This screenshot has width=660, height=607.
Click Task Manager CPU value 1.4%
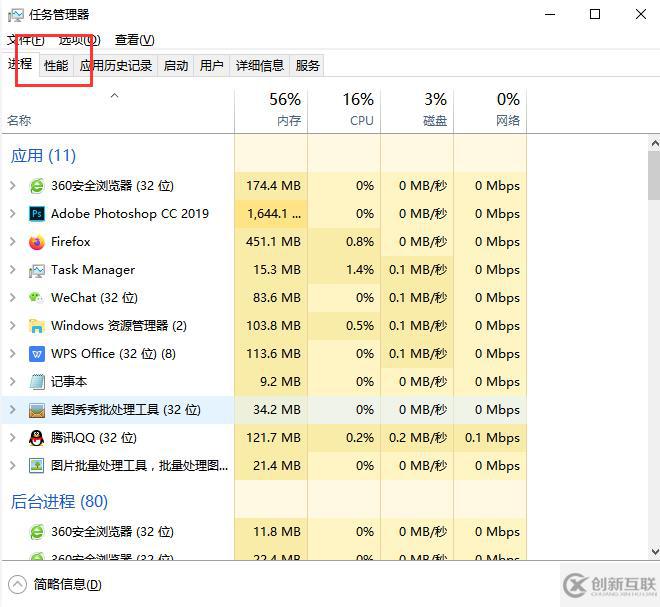coord(360,270)
